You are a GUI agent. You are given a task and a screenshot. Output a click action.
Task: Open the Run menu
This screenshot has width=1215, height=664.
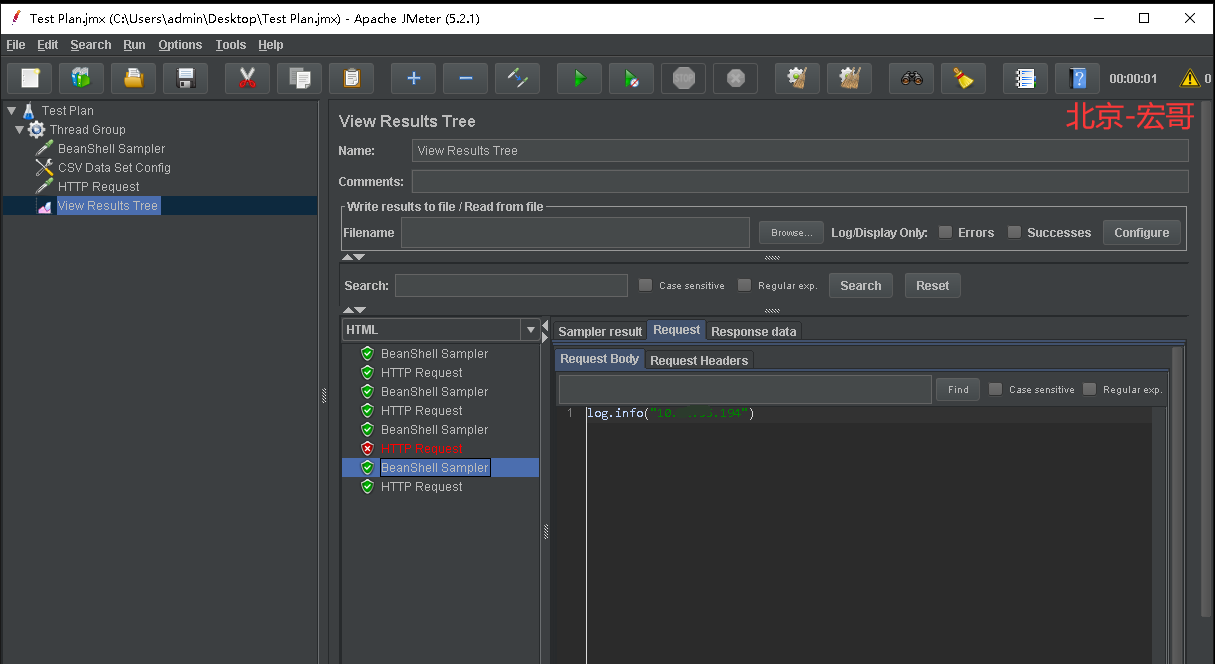pos(134,45)
